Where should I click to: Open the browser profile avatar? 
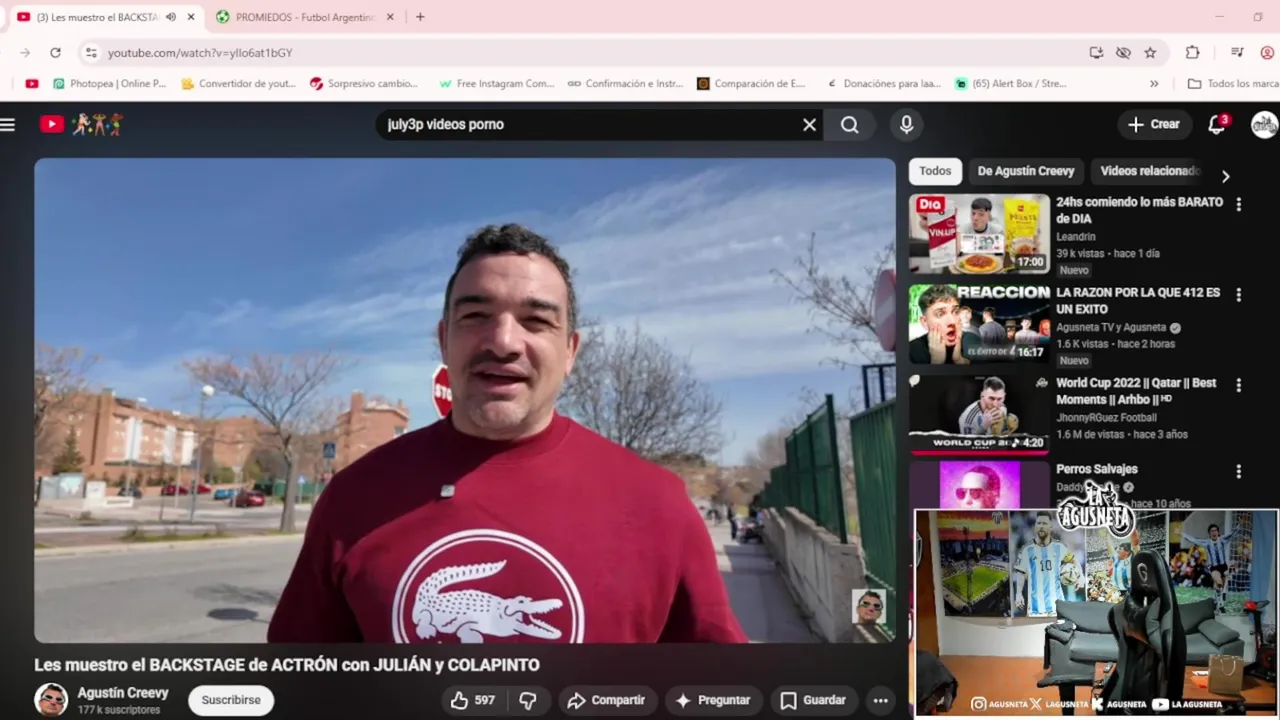click(x=1267, y=53)
